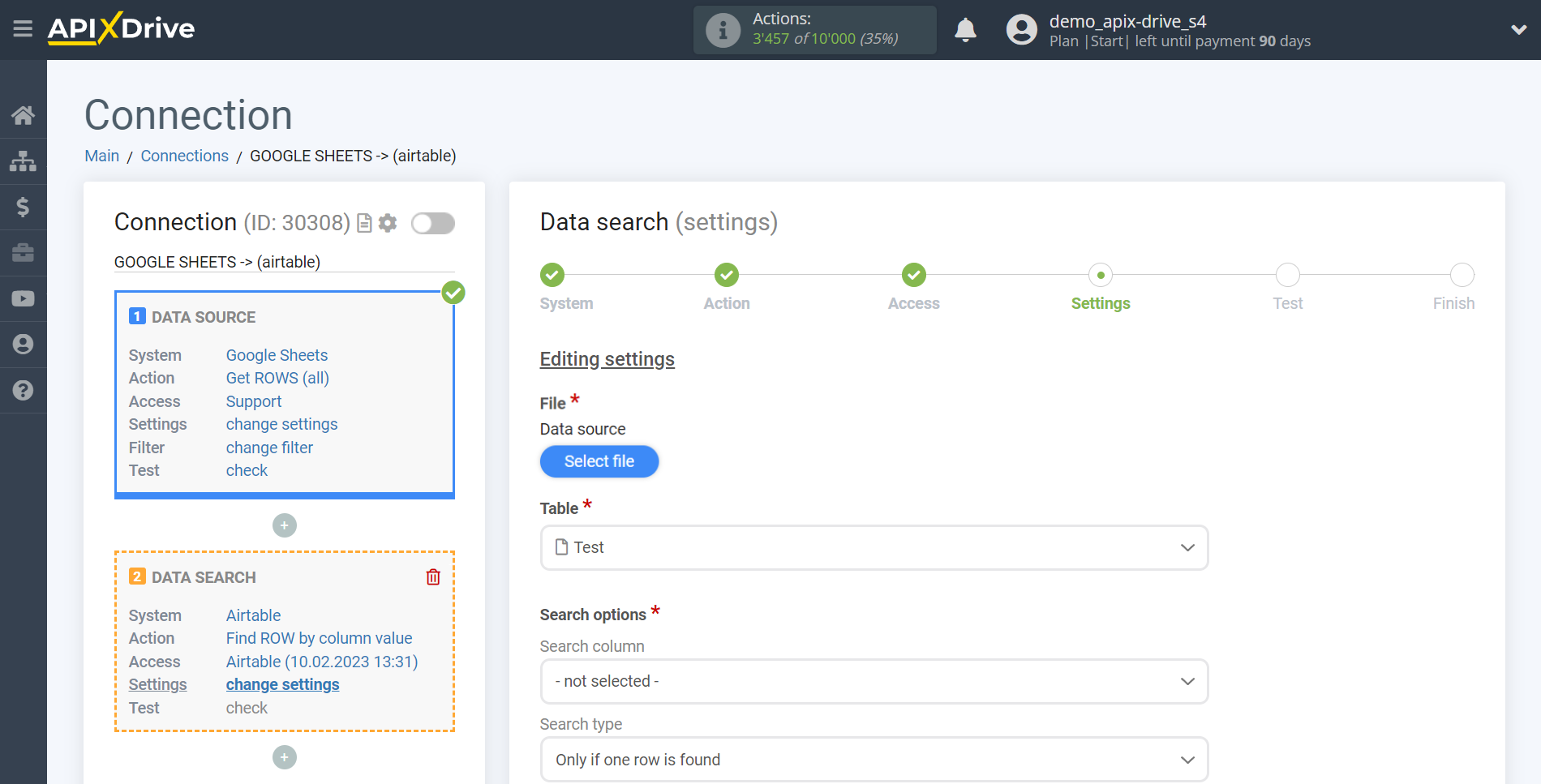Click check link in Data Source
This screenshot has height=784, width=1541.
tap(247, 470)
